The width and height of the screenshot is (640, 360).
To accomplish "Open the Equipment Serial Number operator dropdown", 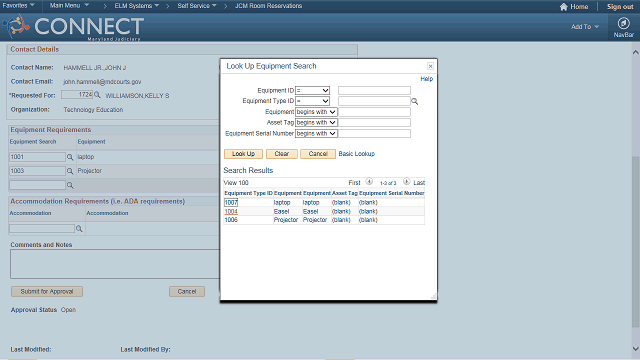I will pos(316,133).
